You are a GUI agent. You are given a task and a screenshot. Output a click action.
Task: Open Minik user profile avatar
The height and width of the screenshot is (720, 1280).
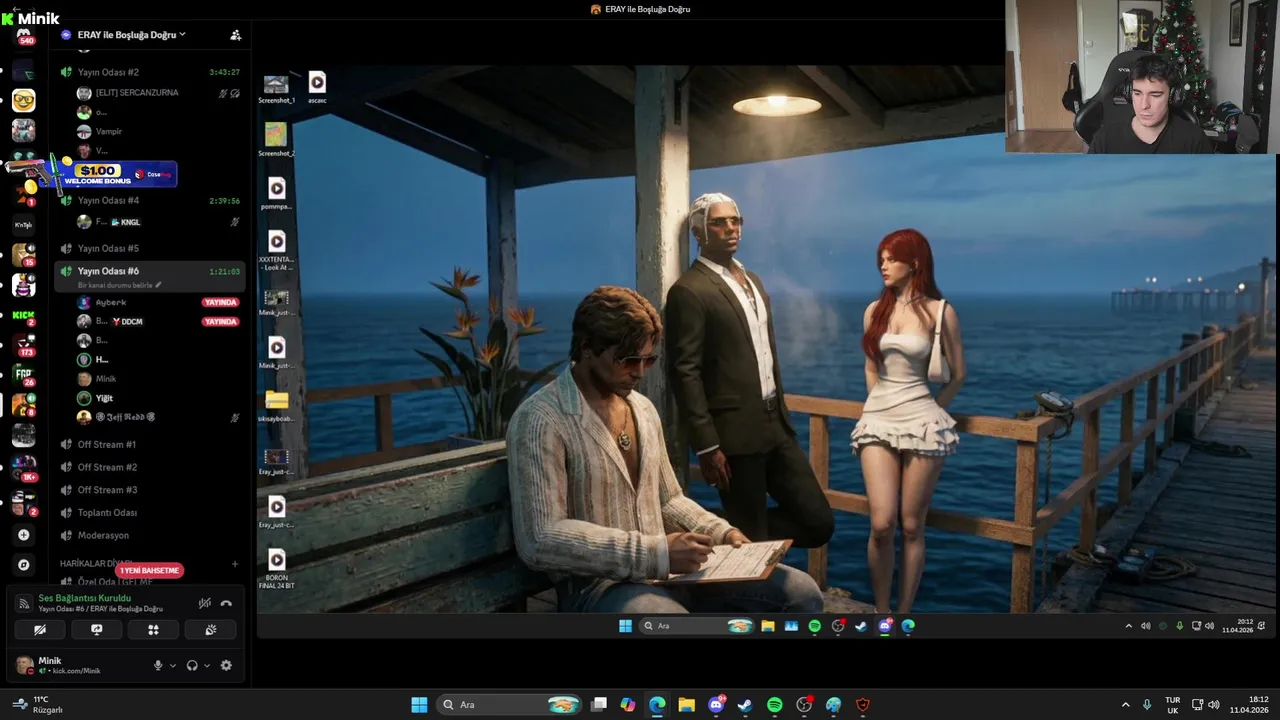click(x=24, y=665)
